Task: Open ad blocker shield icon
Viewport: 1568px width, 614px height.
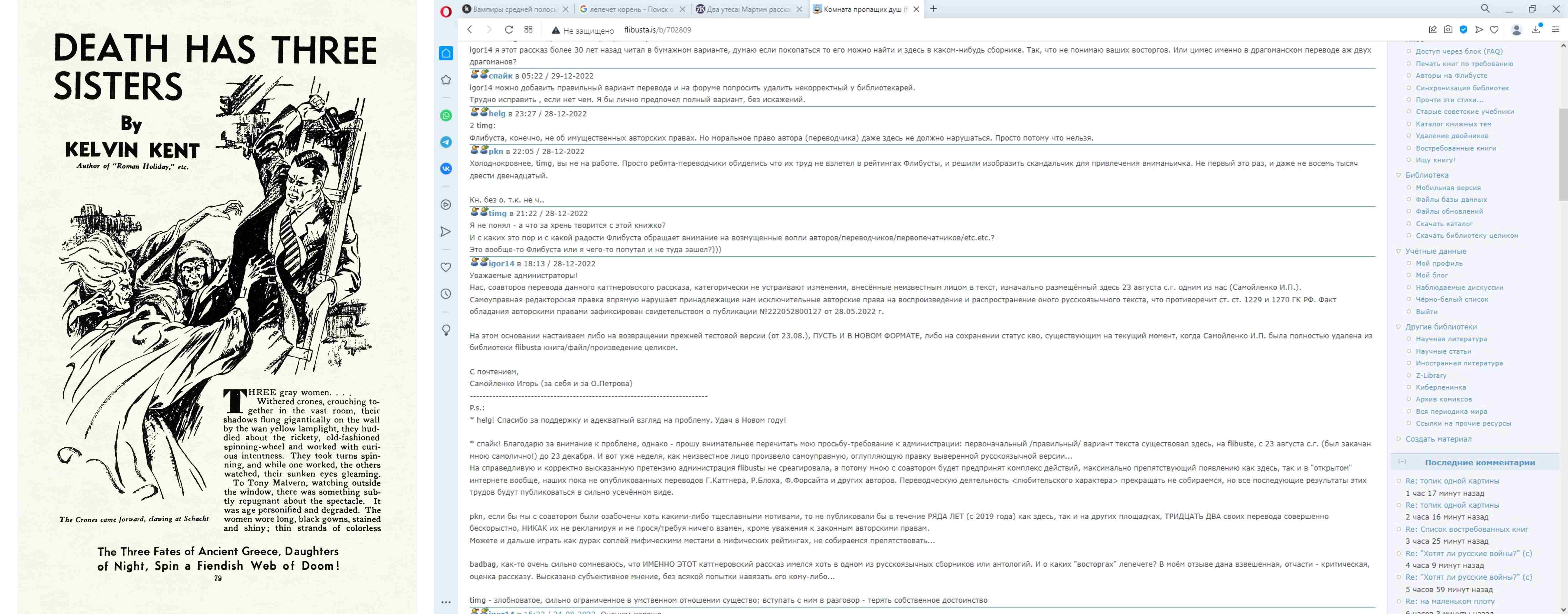Action: (x=1463, y=29)
